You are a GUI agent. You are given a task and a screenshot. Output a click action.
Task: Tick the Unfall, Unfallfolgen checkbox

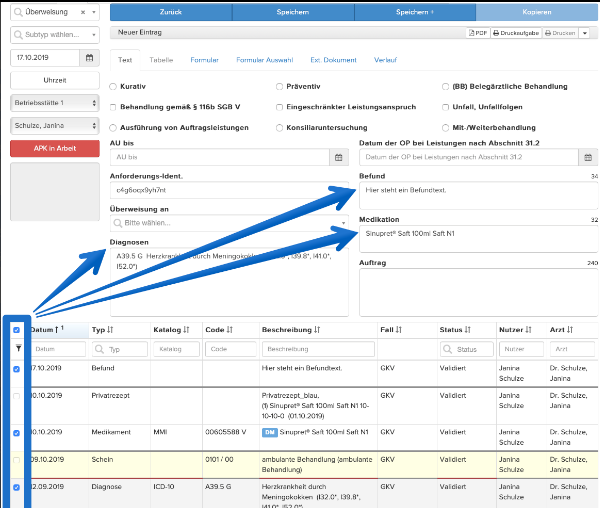tap(445, 107)
